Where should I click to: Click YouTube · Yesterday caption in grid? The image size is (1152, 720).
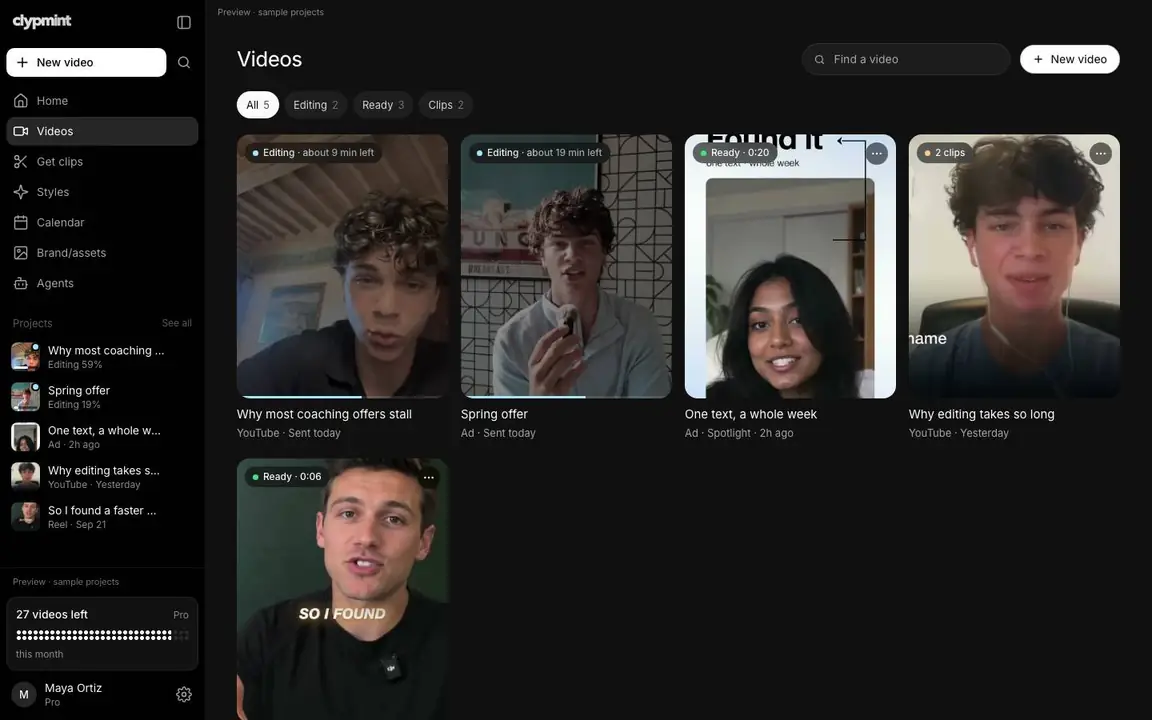(959, 433)
